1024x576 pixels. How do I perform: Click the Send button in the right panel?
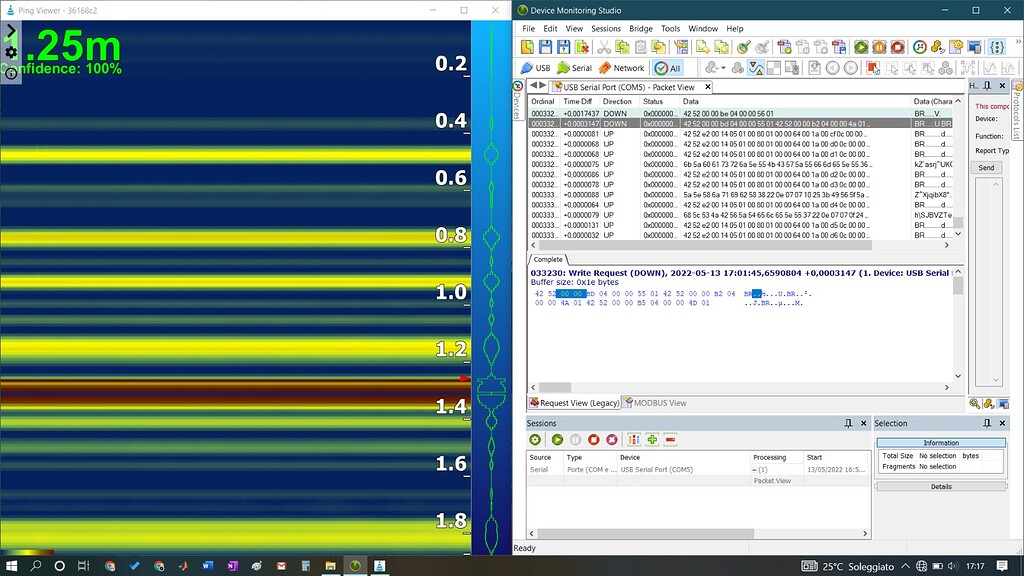985,167
